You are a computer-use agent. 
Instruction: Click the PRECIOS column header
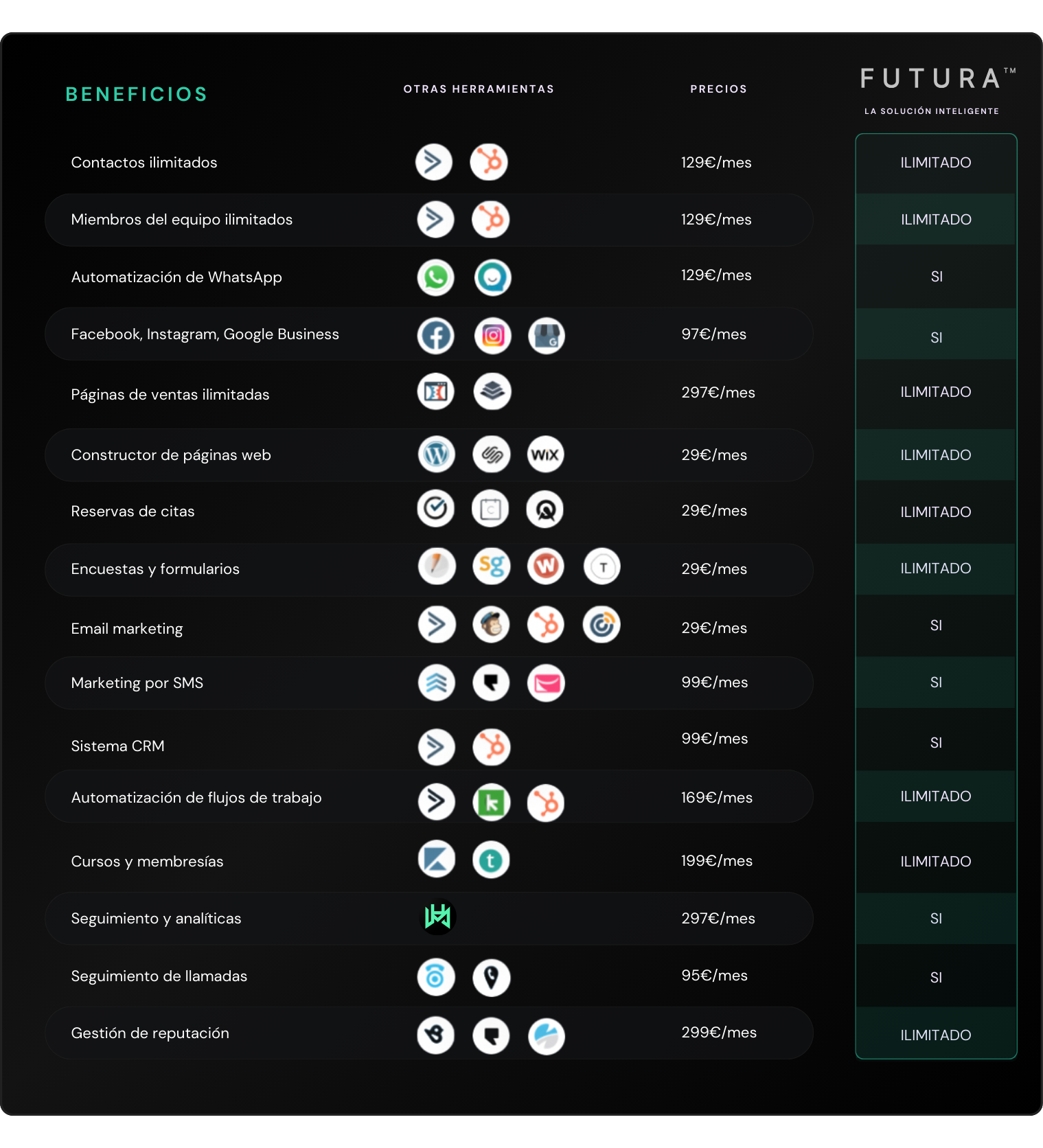pyautogui.click(x=718, y=89)
